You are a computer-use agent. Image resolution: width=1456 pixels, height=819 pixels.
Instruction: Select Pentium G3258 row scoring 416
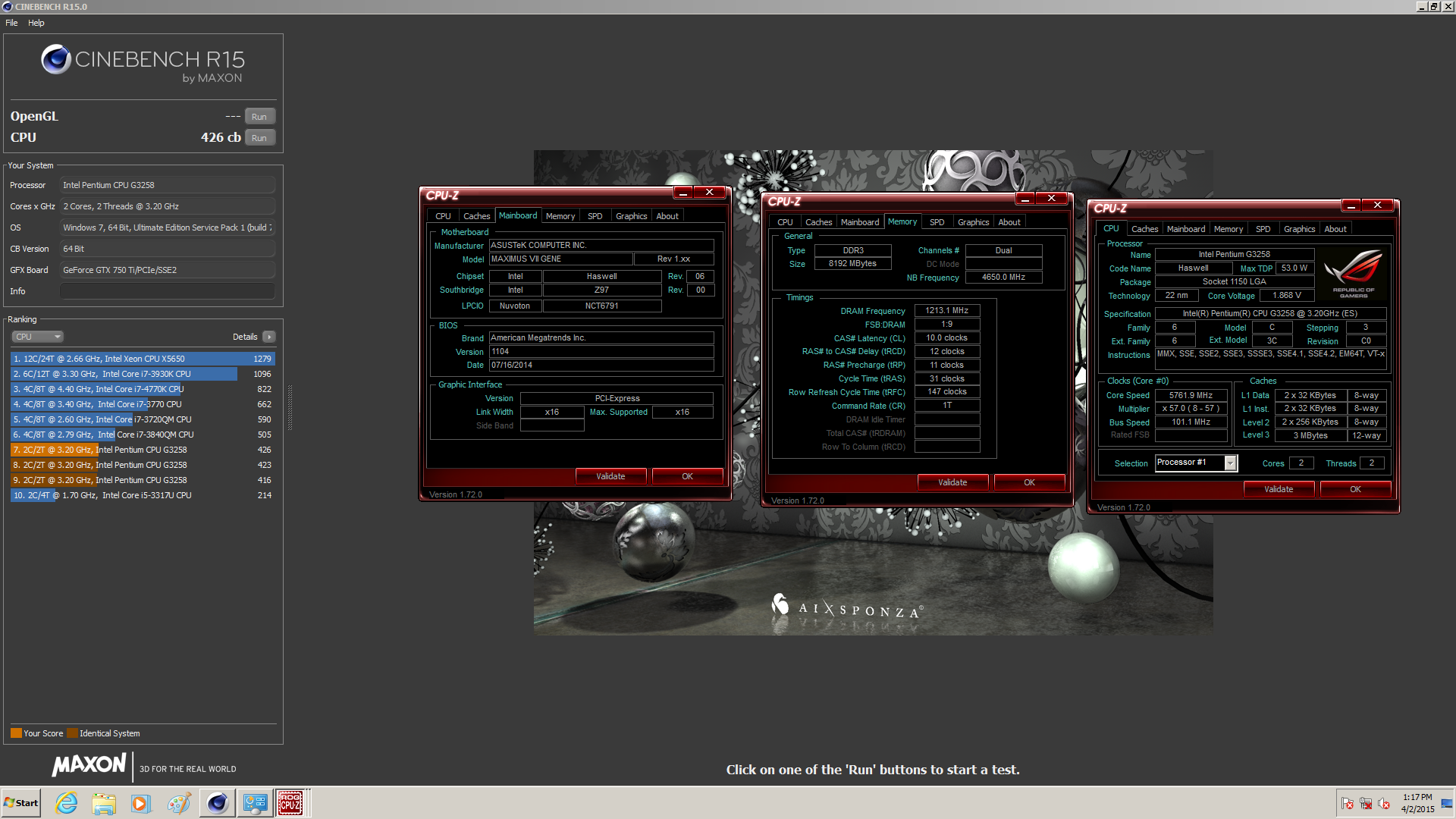[x=143, y=480]
